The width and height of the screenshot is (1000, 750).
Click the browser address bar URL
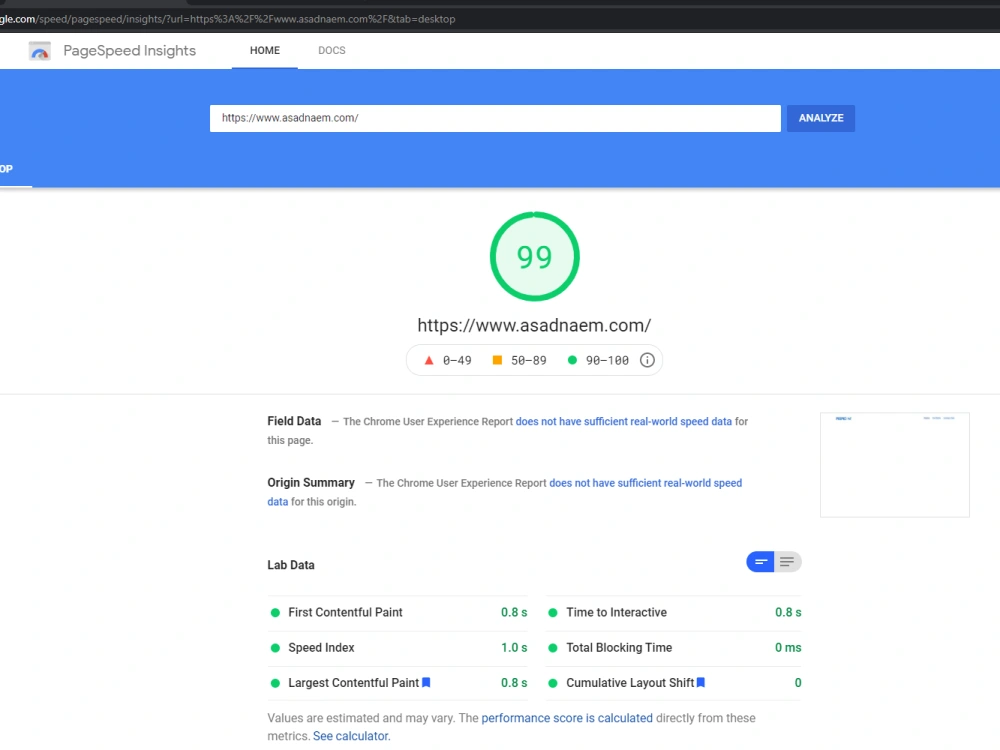click(x=228, y=19)
